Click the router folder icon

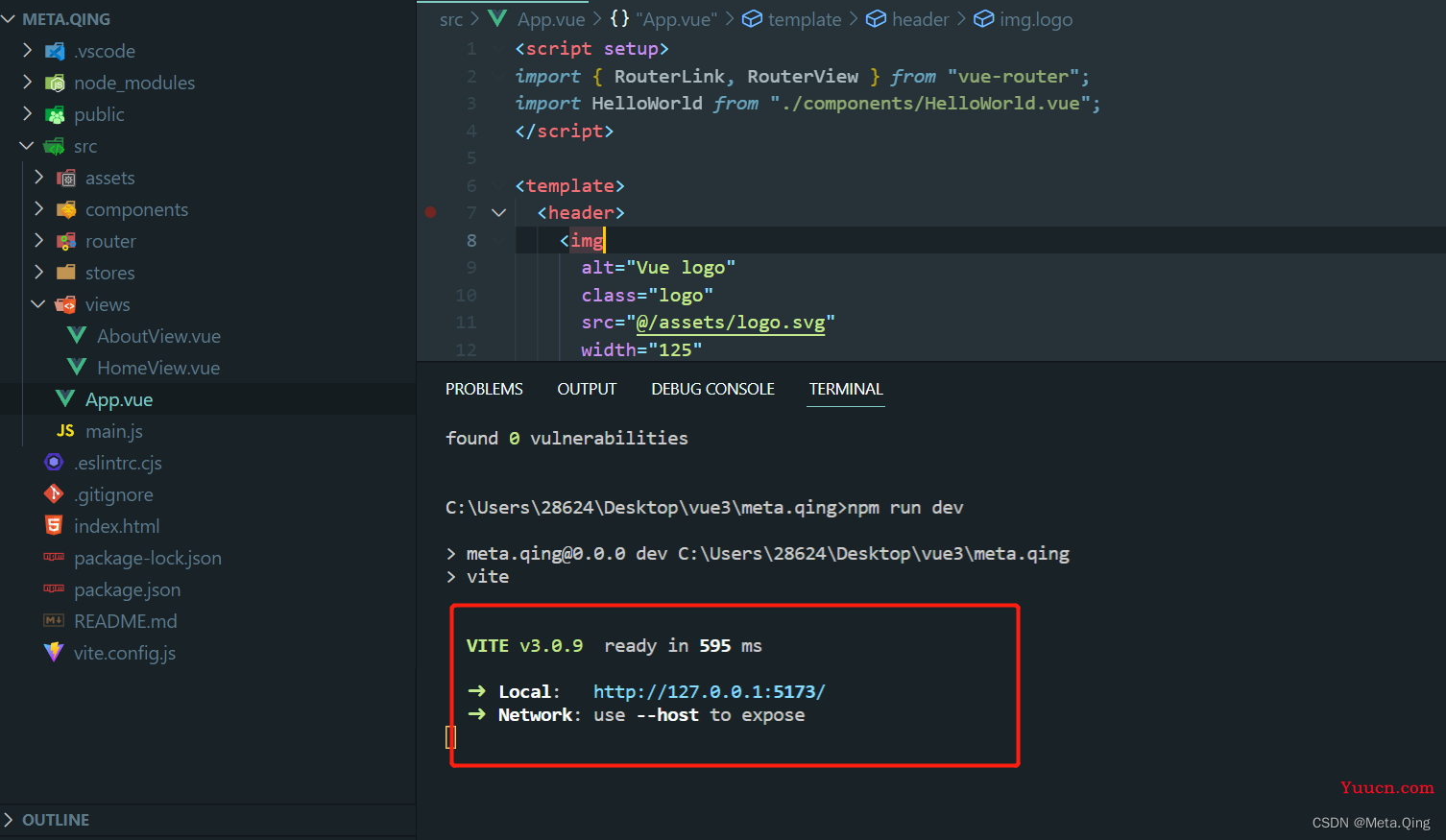pyautogui.click(x=66, y=241)
